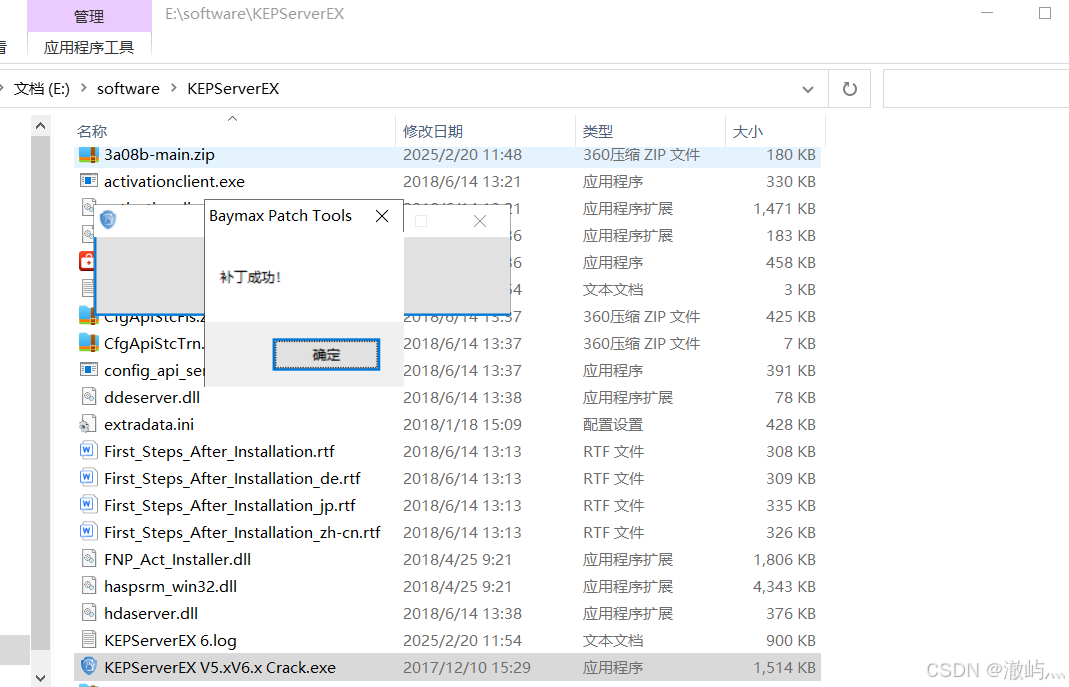Screen dimensions: 1069x687
Task: Click the 2025/2/20 11:54 date cell
Action: coord(462,641)
